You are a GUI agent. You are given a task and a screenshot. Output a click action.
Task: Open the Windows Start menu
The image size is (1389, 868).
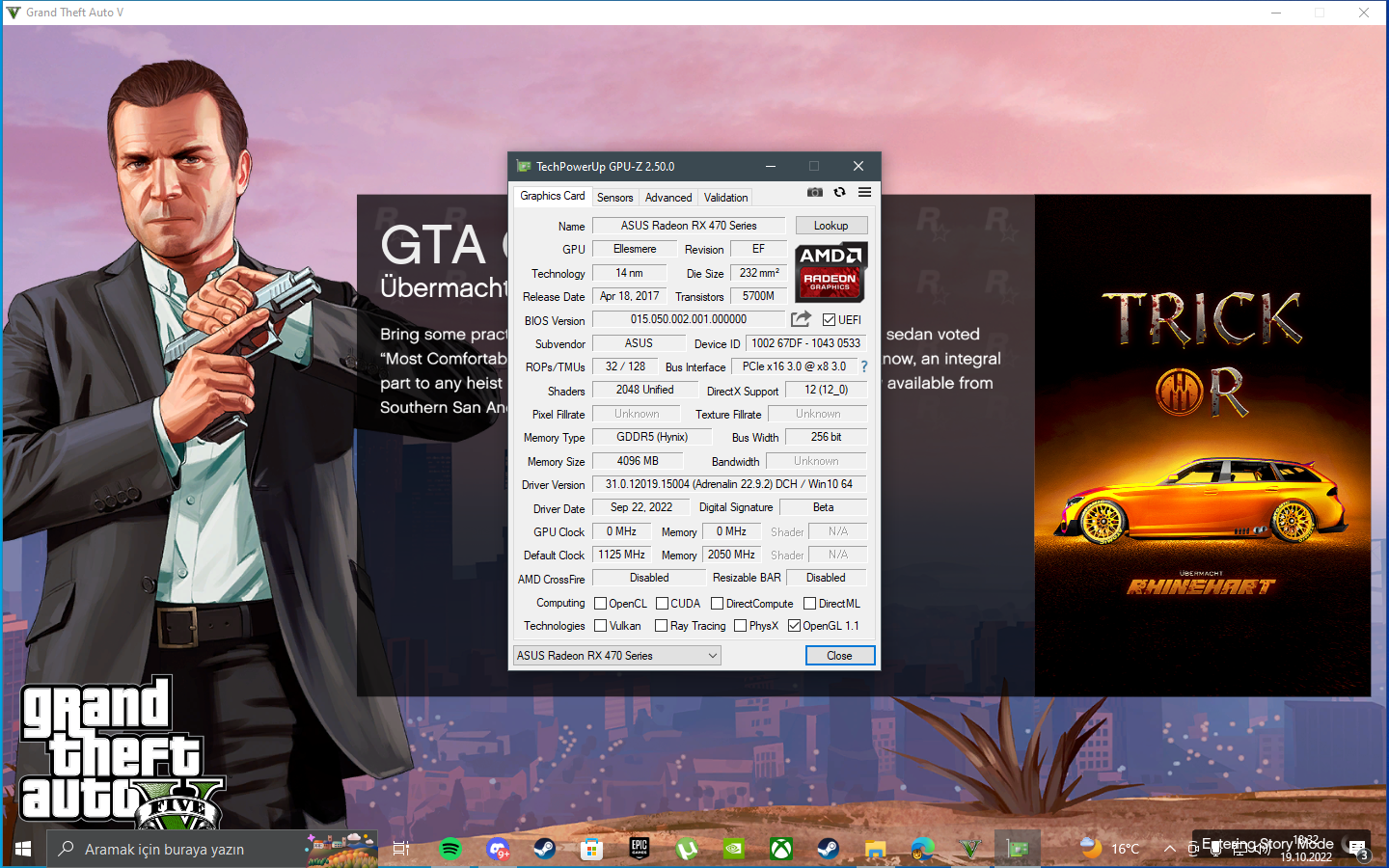23,849
